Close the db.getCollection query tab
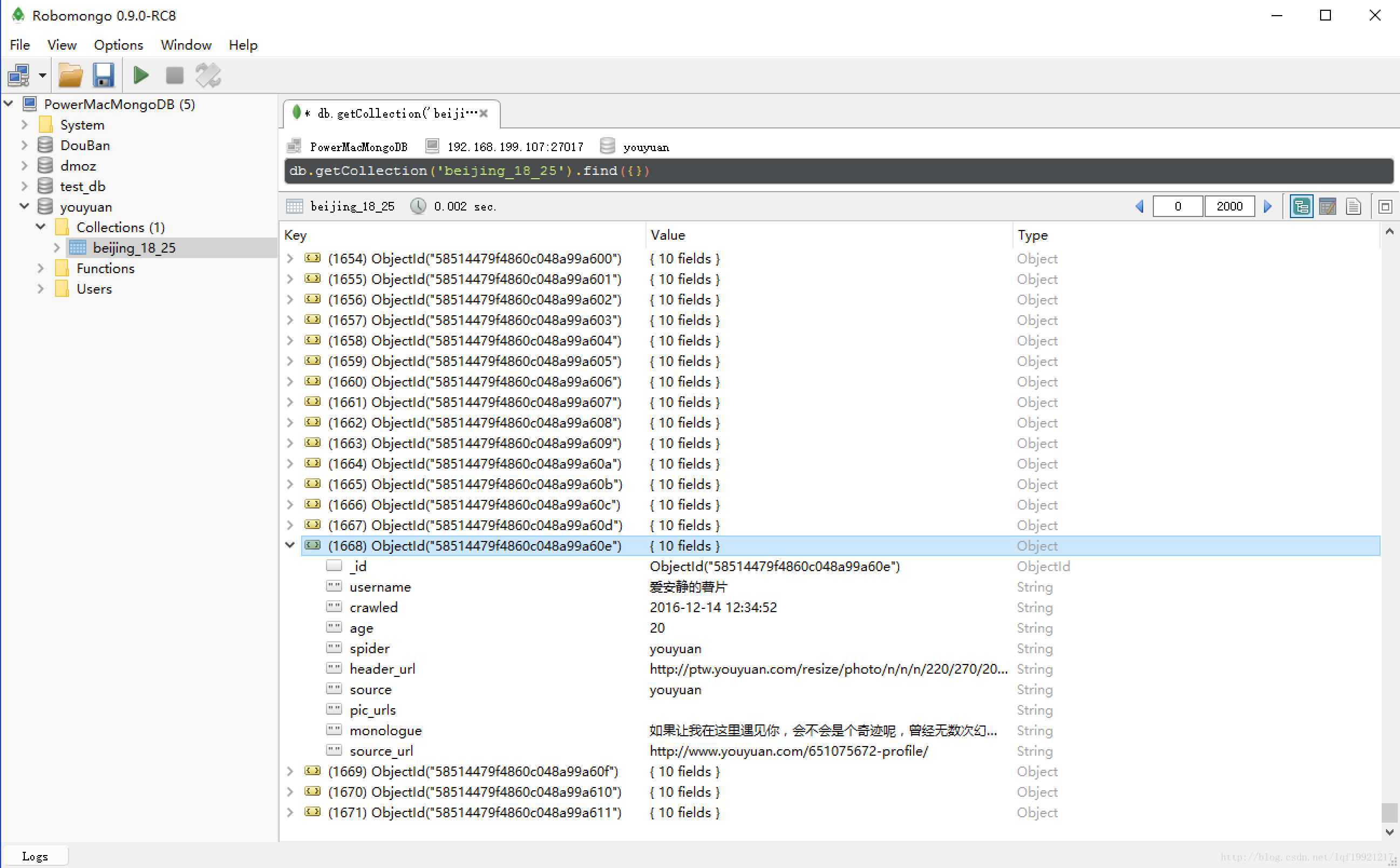 [x=484, y=113]
